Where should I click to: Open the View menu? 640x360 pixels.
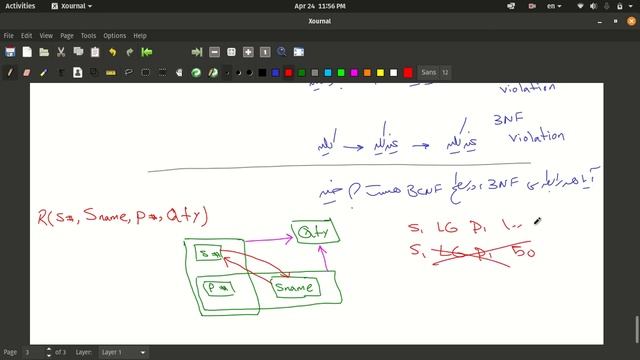click(46, 36)
